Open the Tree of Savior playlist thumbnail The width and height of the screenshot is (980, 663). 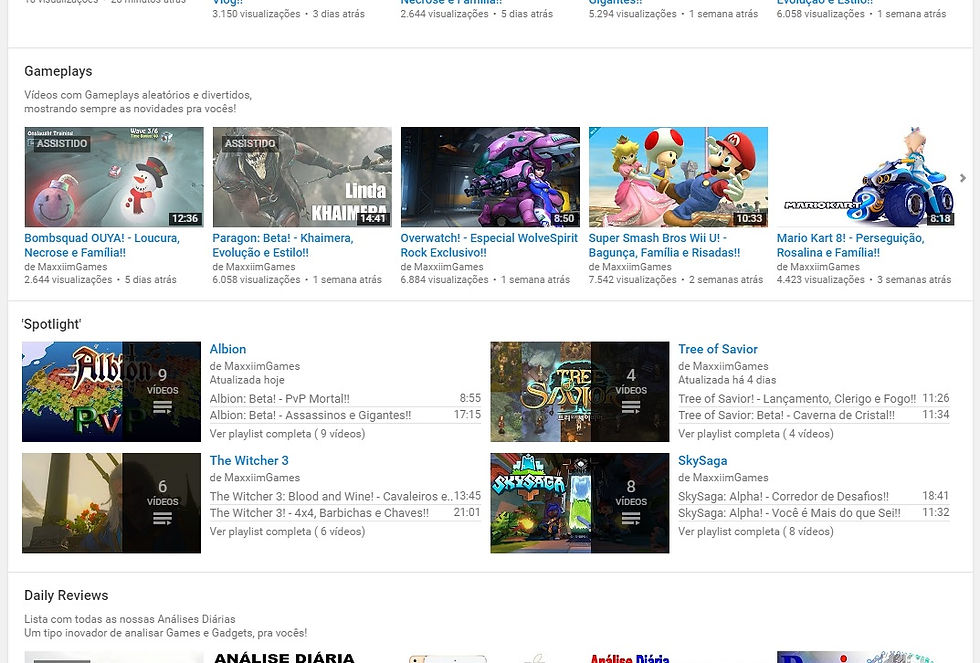tap(579, 391)
